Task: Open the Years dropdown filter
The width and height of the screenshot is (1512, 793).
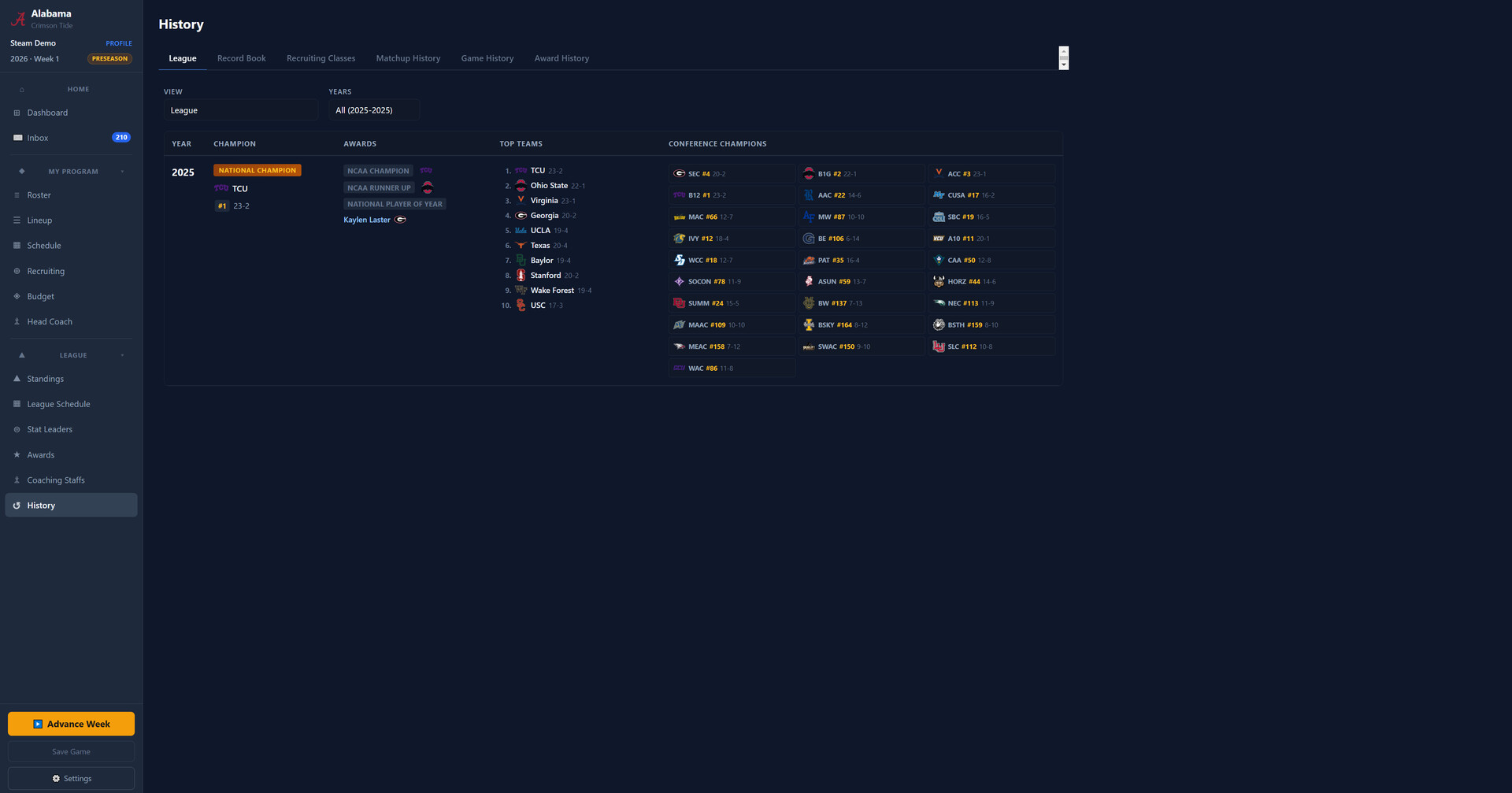Action: point(373,110)
